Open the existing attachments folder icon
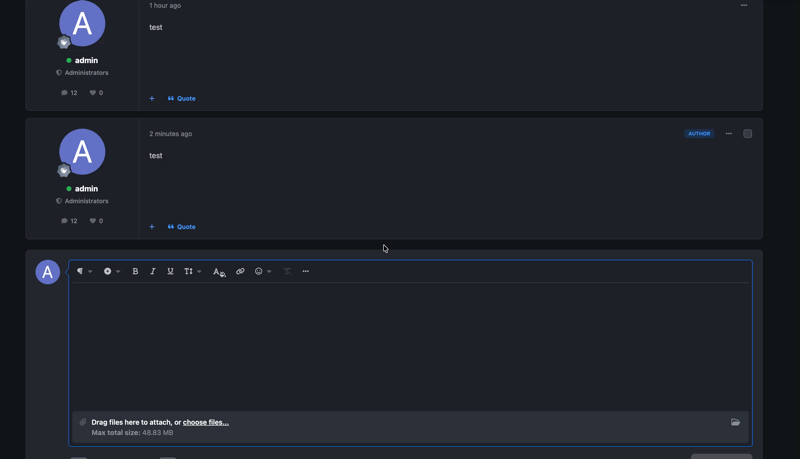 pos(735,422)
